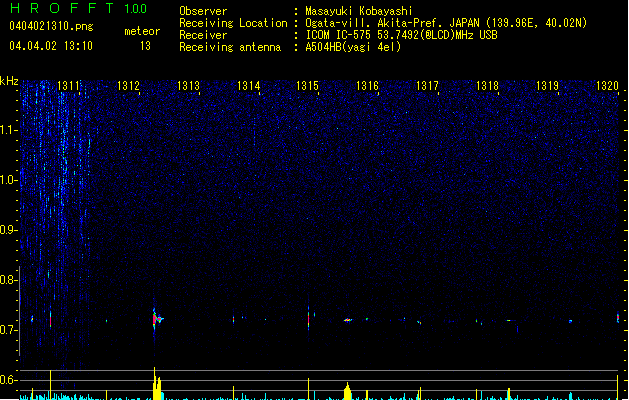The image size is (629, 400).
Task: Click the kHz axis unit label
Action: (x=9, y=81)
